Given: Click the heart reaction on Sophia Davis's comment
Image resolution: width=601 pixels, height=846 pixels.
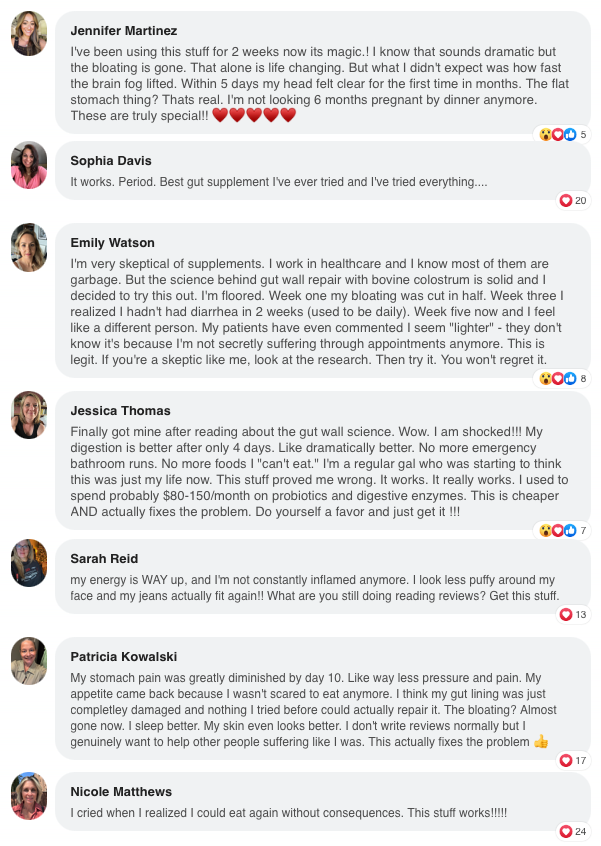Looking at the screenshot, I should pyautogui.click(x=566, y=200).
